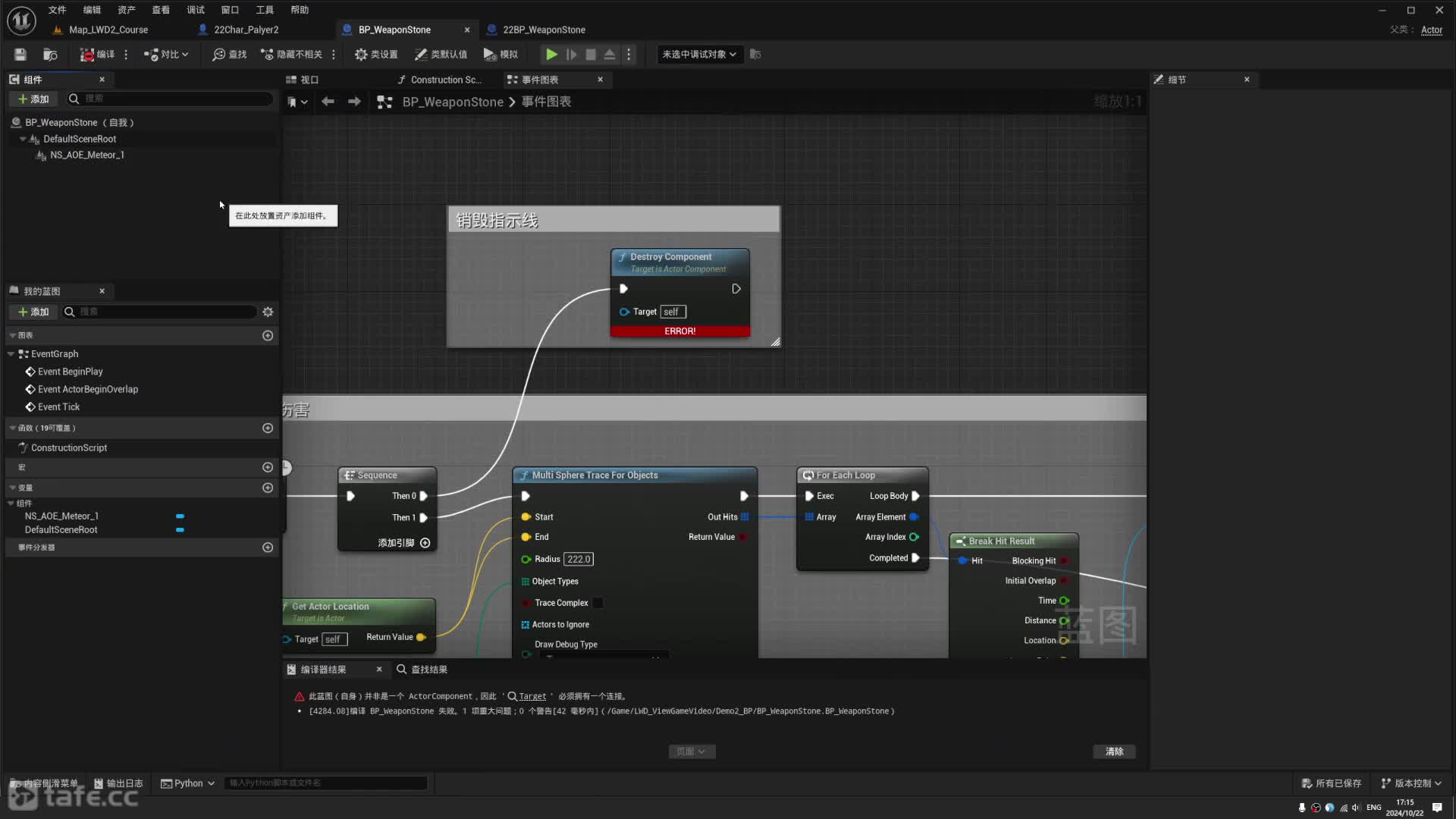
Task: Click 添加引脚 on Sequence node
Action: (x=404, y=543)
